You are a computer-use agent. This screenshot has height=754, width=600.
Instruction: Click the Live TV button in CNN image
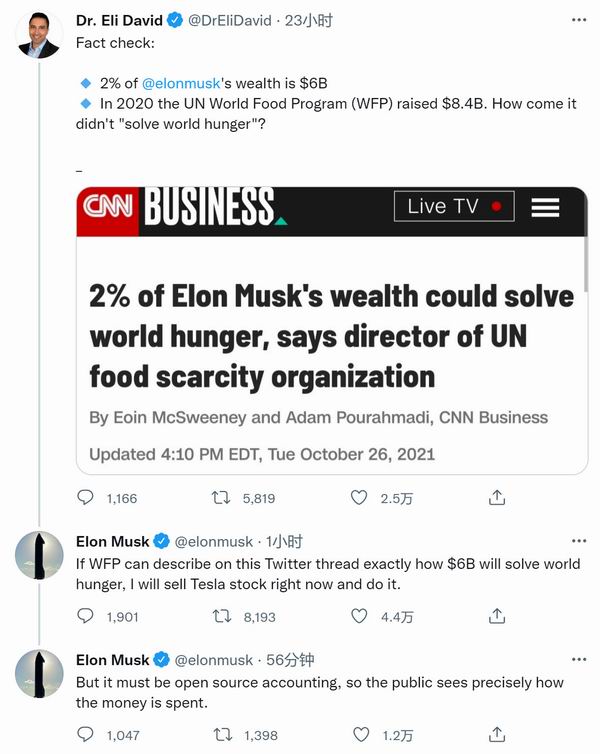454,206
